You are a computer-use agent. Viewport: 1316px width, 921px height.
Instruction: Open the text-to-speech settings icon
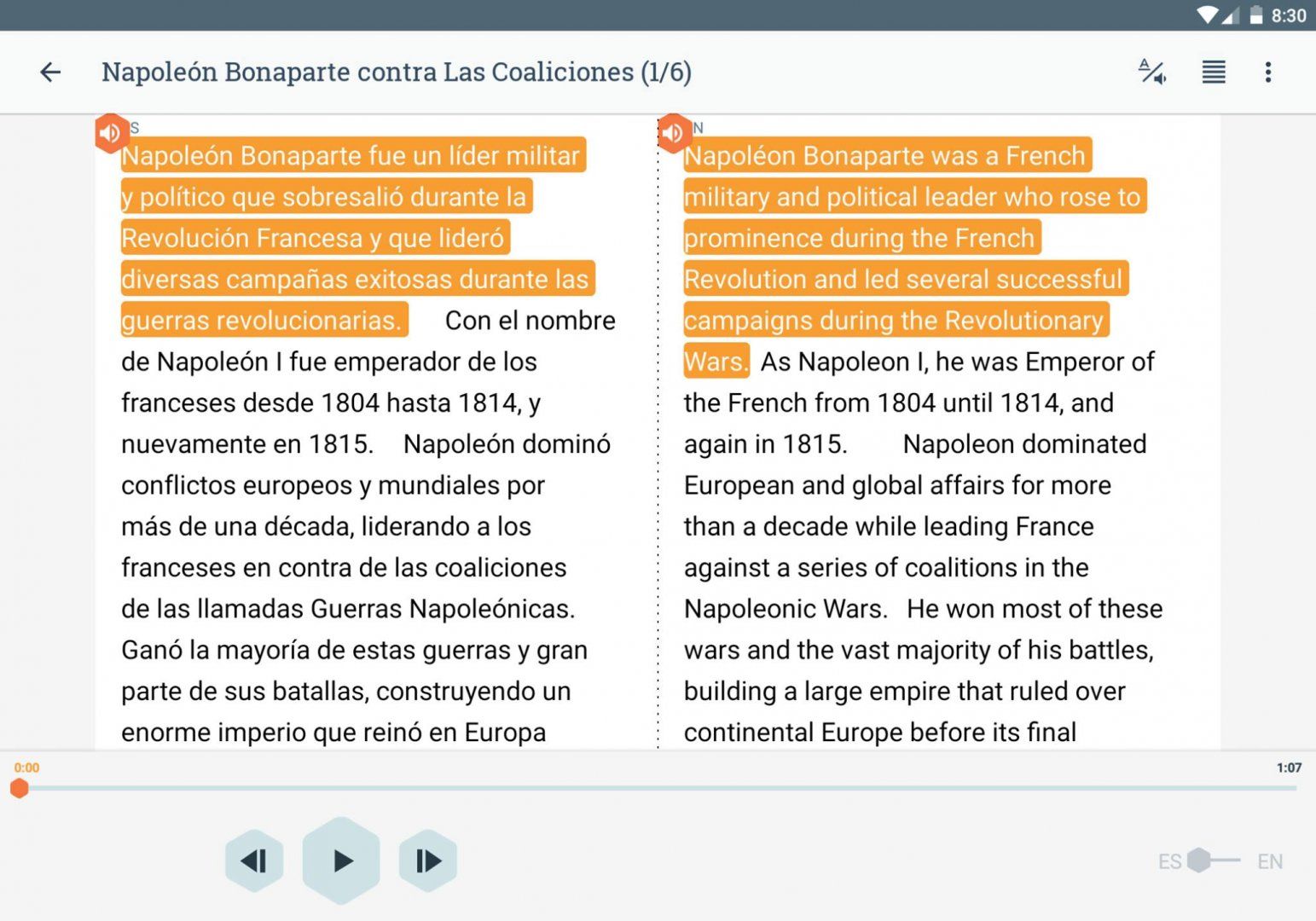(1152, 72)
